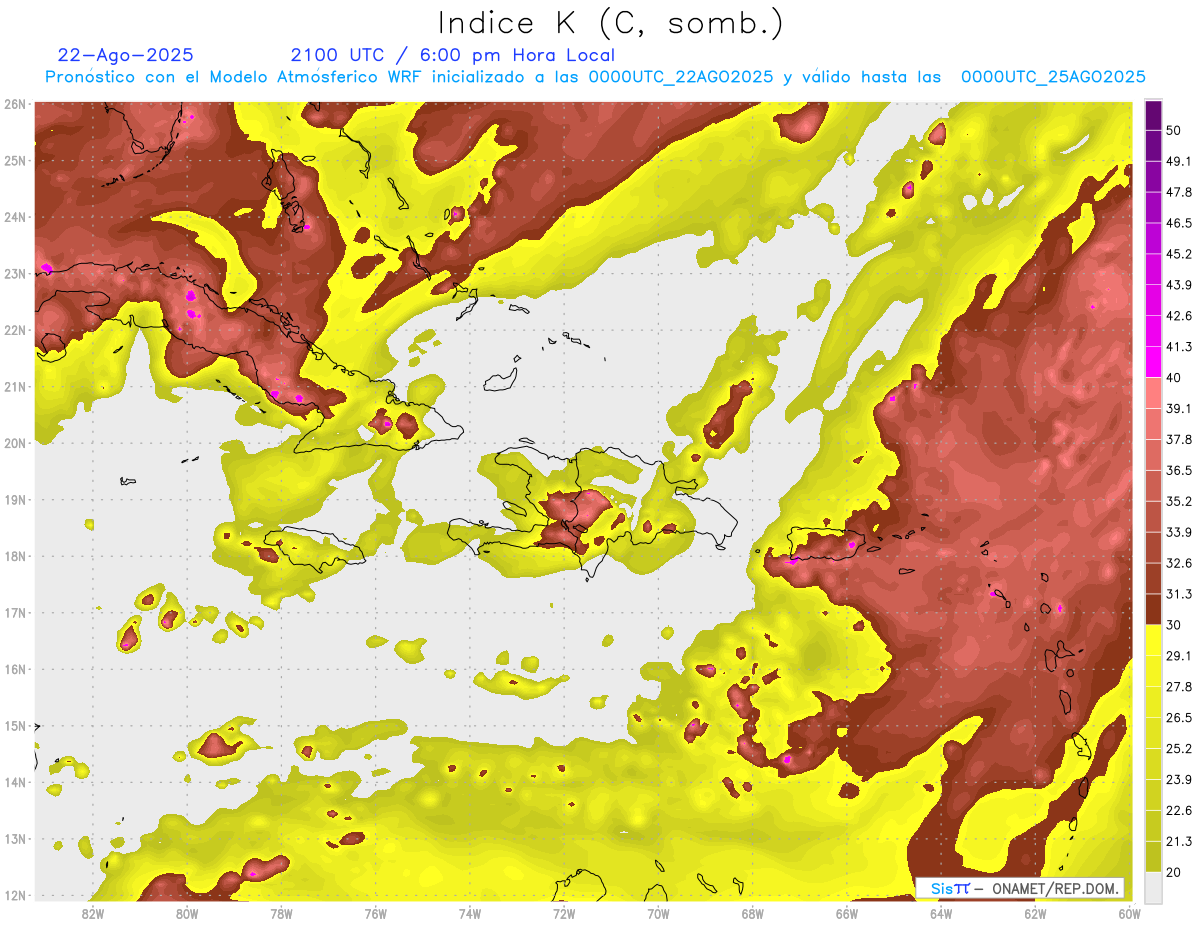Click the longitude label '82W'

tap(93, 914)
